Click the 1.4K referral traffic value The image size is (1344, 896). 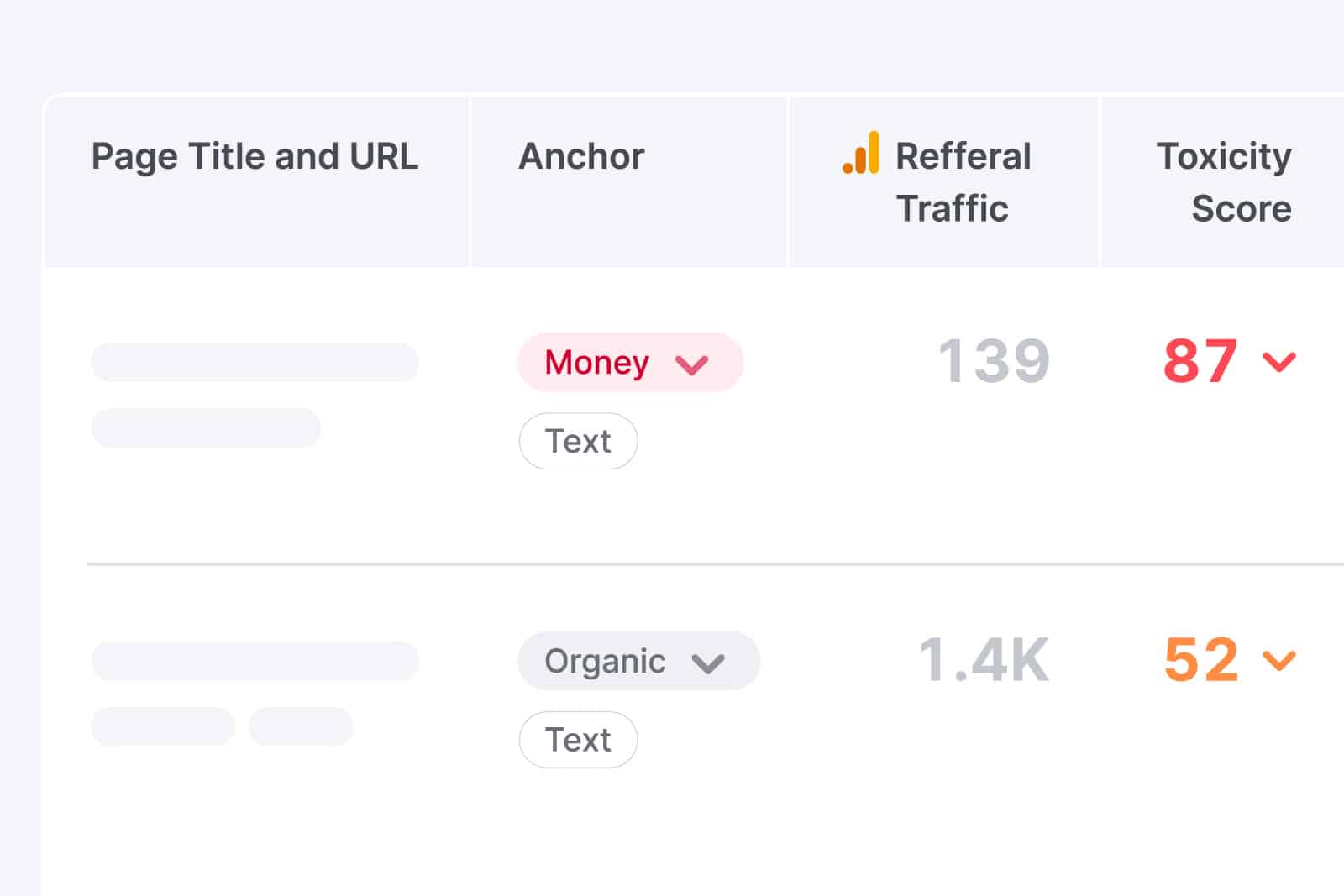tap(984, 661)
